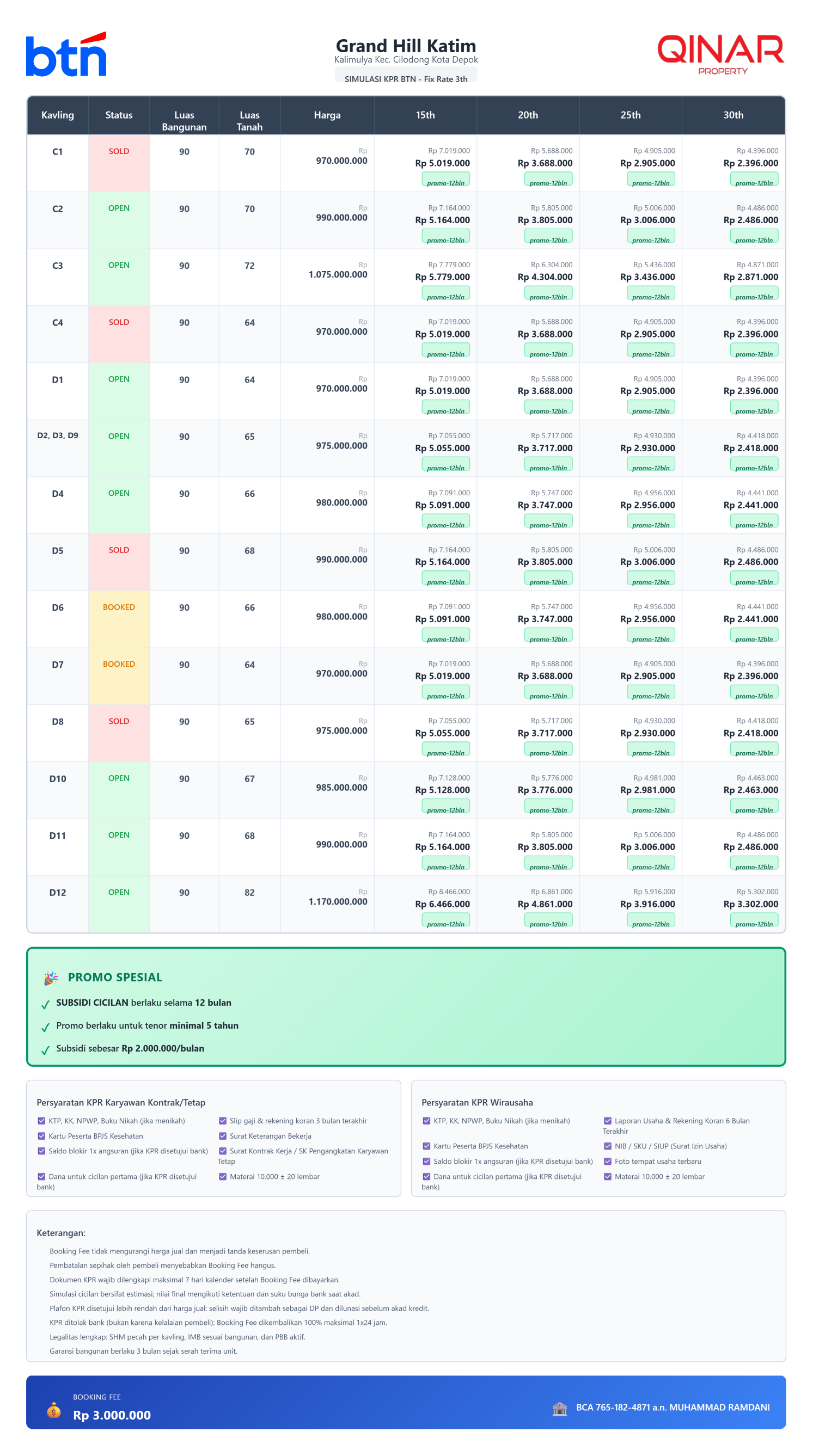The height and width of the screenshot is (1456, 813).
Task: Toggle NIB / SKU / SIUP checkbox
Action: click(x=608, y=1146)
